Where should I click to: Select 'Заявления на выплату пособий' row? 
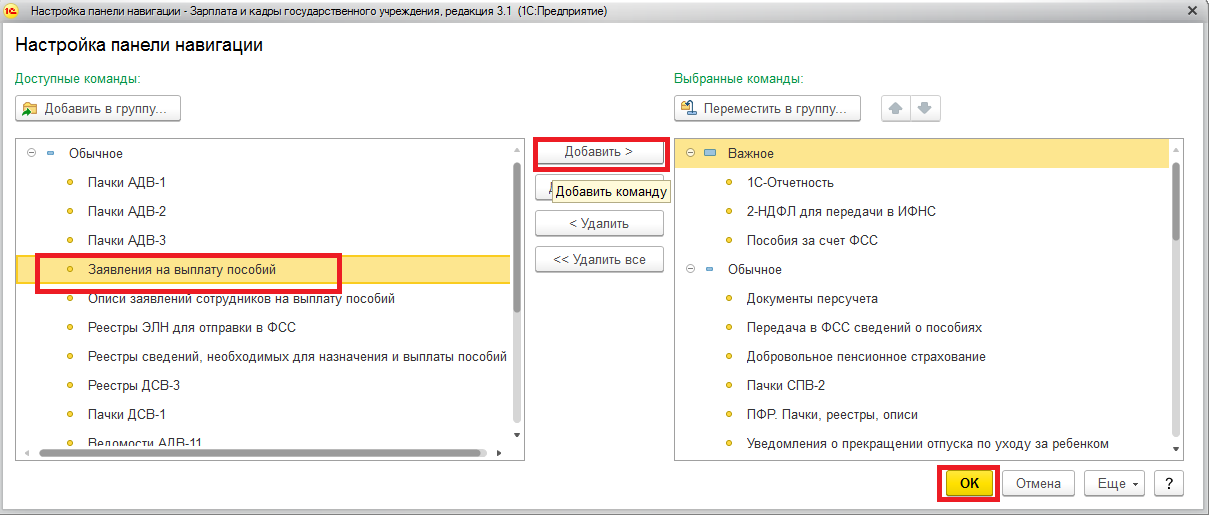pyautogui.click(x=264, y=269)
